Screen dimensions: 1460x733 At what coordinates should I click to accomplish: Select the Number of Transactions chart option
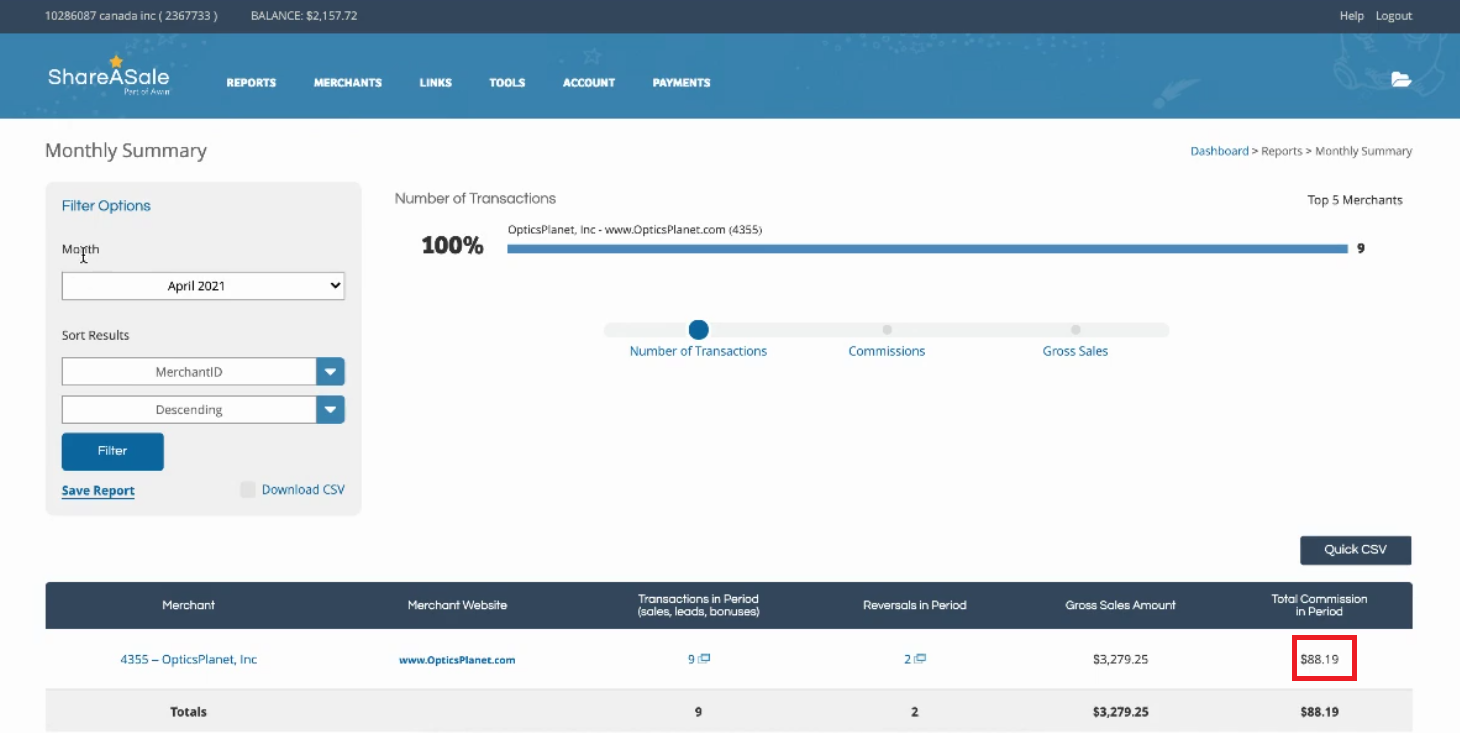pos(698,330)
